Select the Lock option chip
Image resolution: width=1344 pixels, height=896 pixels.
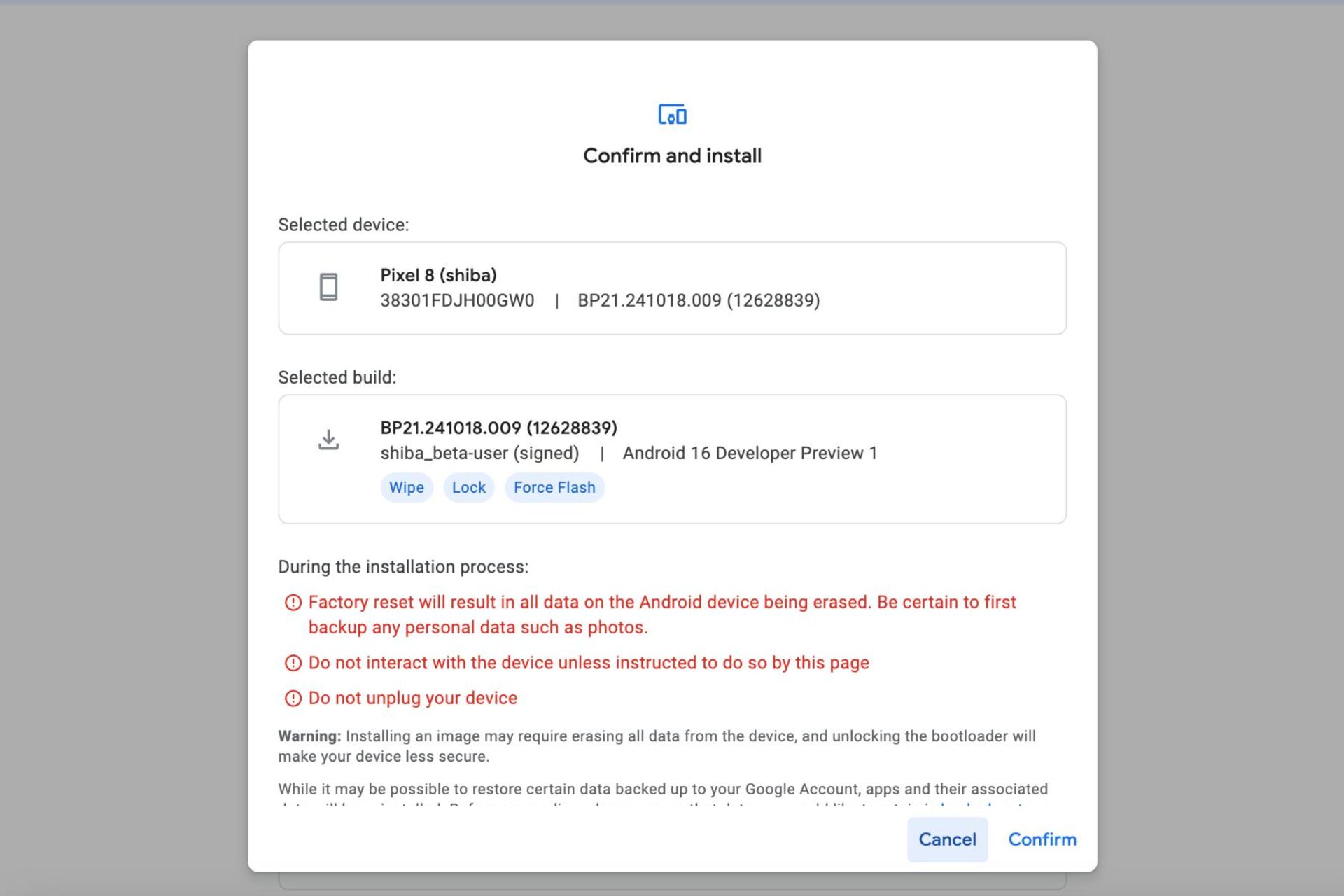468,488
